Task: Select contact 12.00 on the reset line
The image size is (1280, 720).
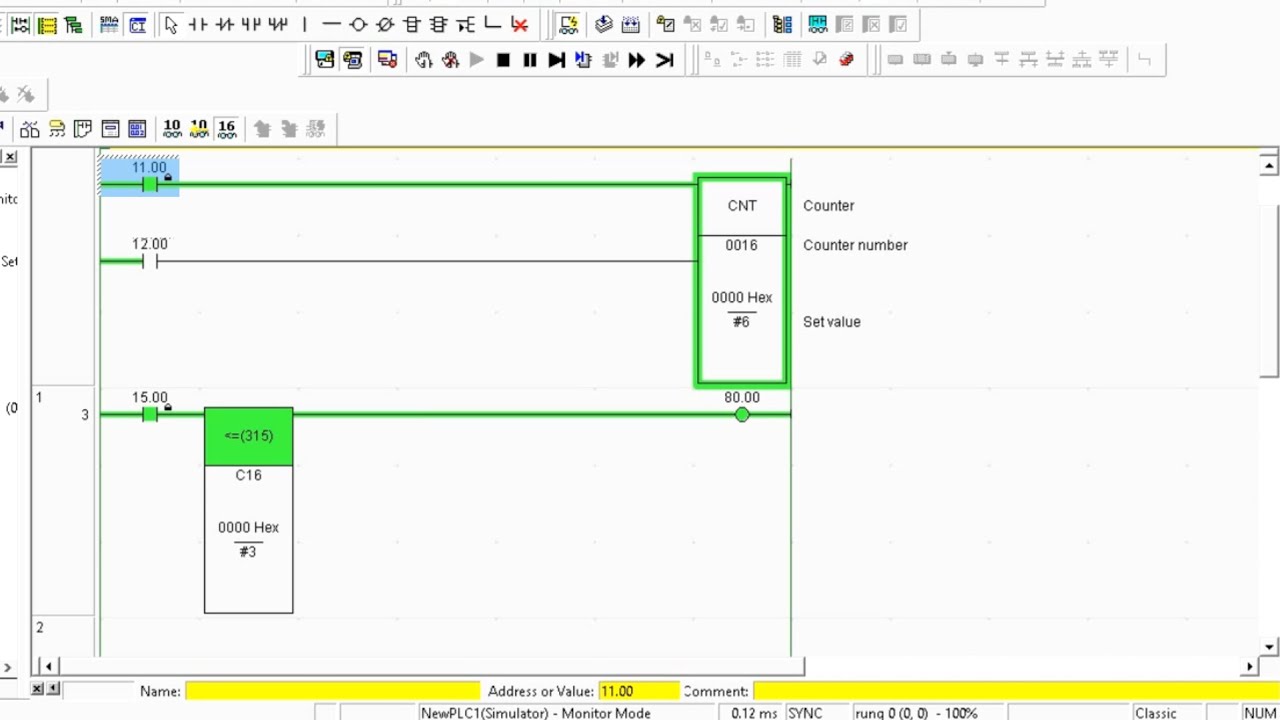Action: coord(150,261)
